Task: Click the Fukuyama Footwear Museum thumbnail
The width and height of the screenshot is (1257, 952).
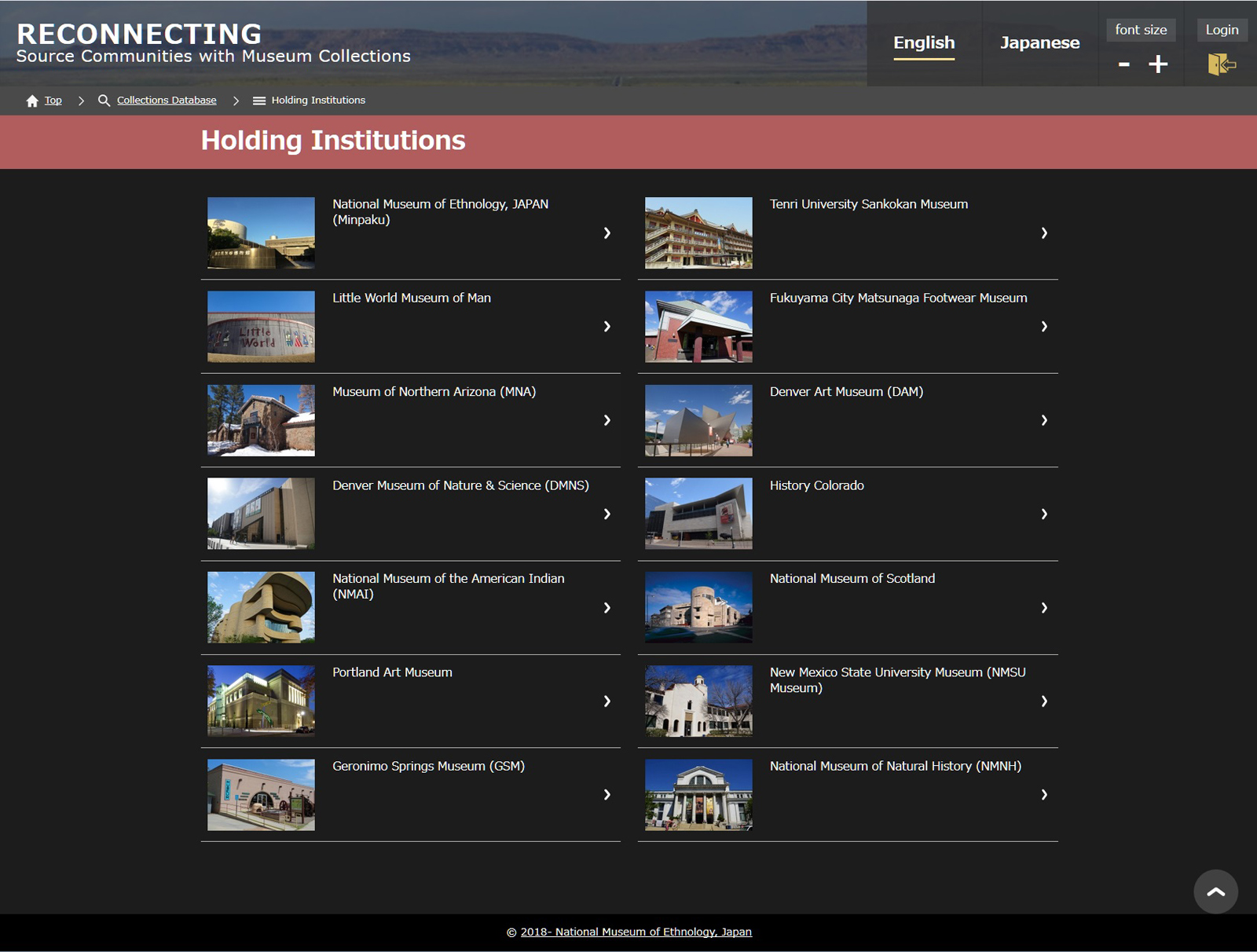Action: click(x=698, y=327)
